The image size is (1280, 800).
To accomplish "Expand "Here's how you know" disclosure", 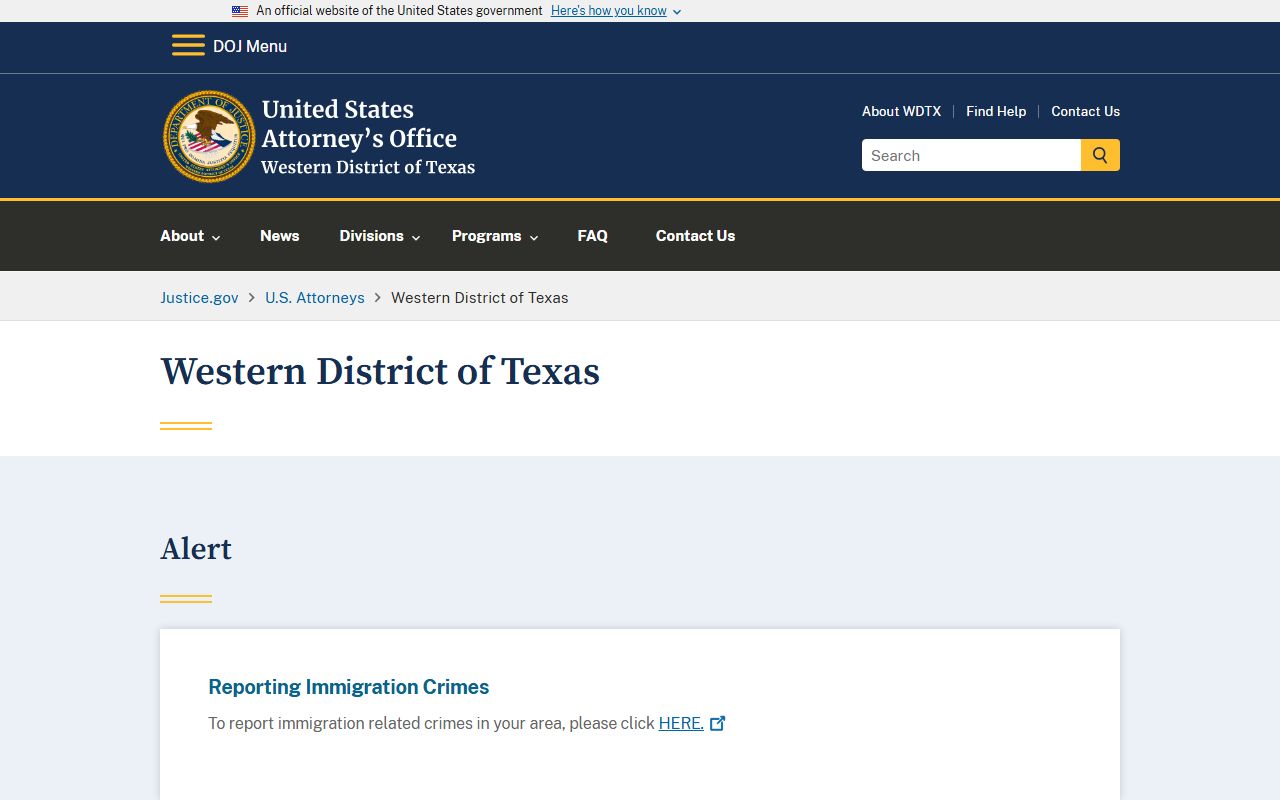I will coord(616,11).
